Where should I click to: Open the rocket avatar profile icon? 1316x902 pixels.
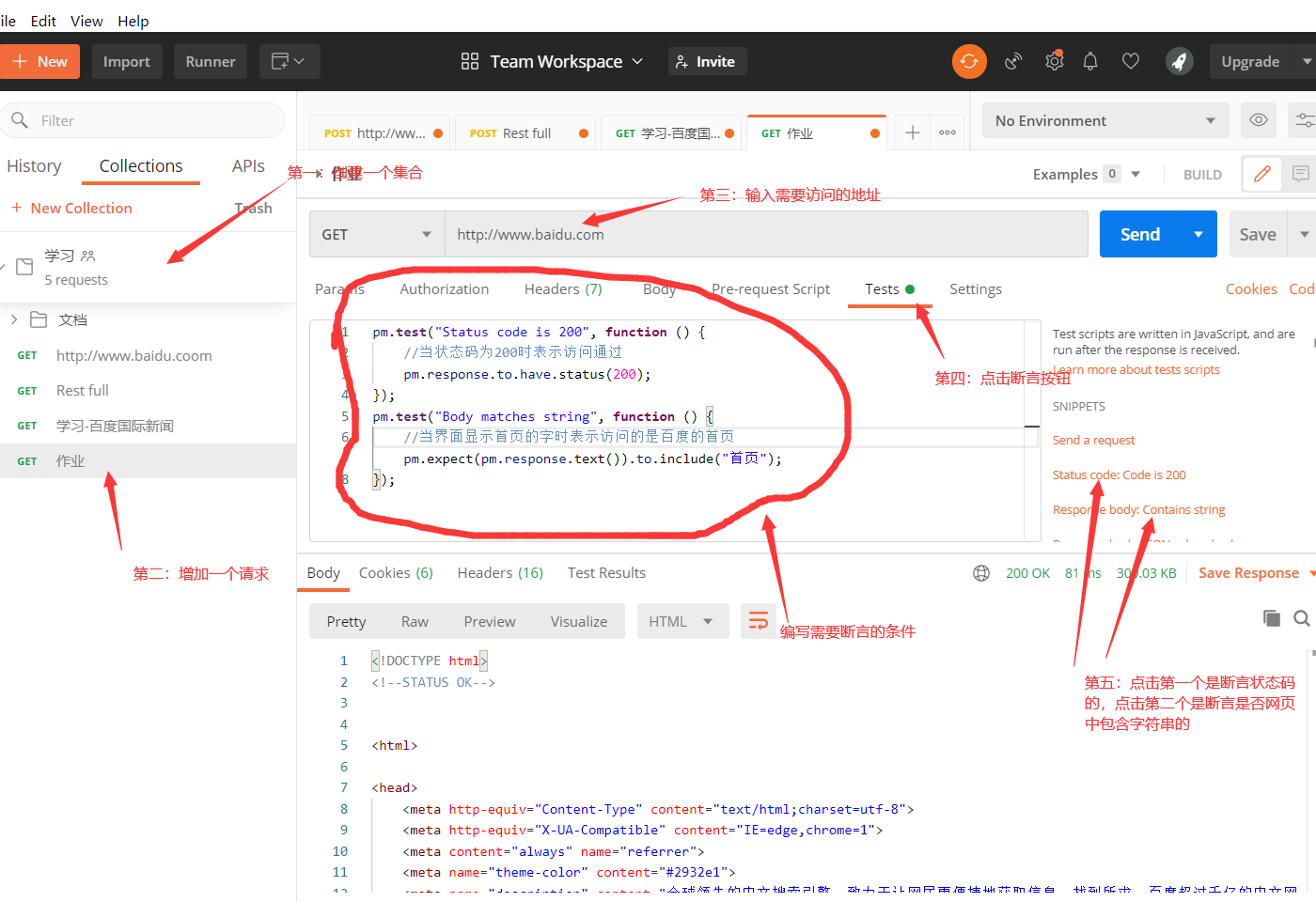coord(1179,61)
